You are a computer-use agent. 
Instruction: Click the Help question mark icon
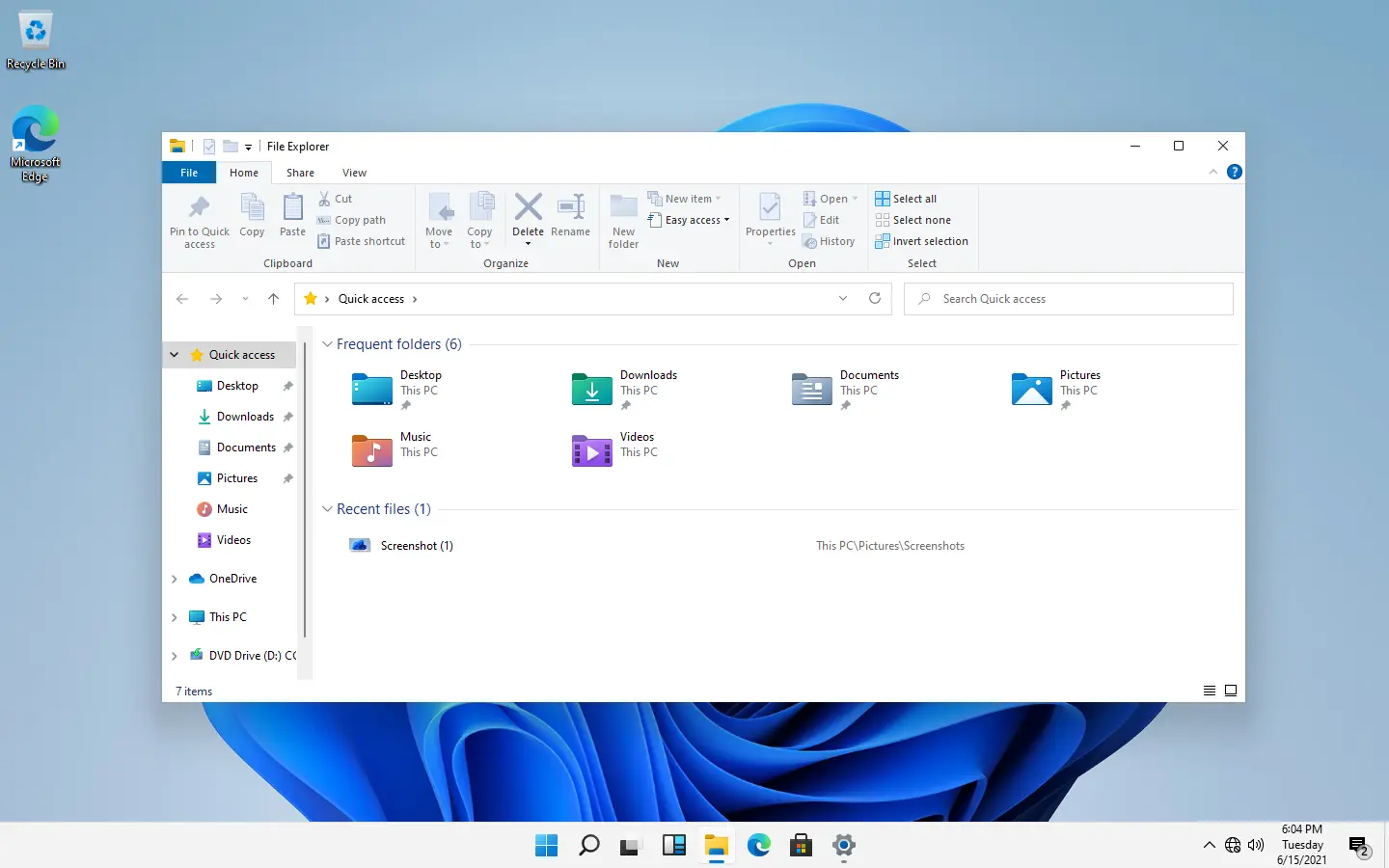tap(1234, 173)
